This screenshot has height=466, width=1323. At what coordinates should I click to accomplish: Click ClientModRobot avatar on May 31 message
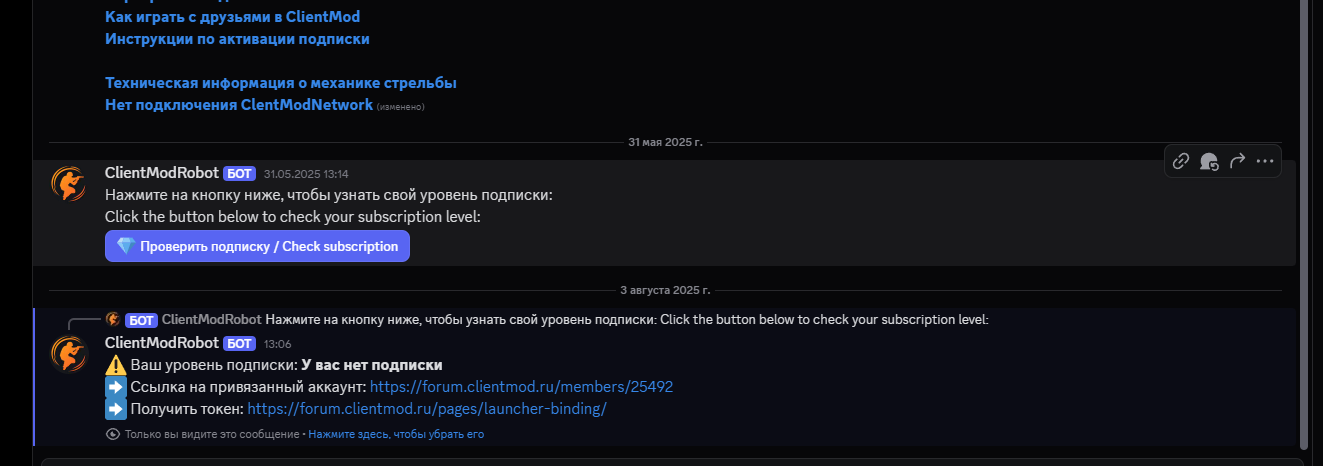coord(68,183)
